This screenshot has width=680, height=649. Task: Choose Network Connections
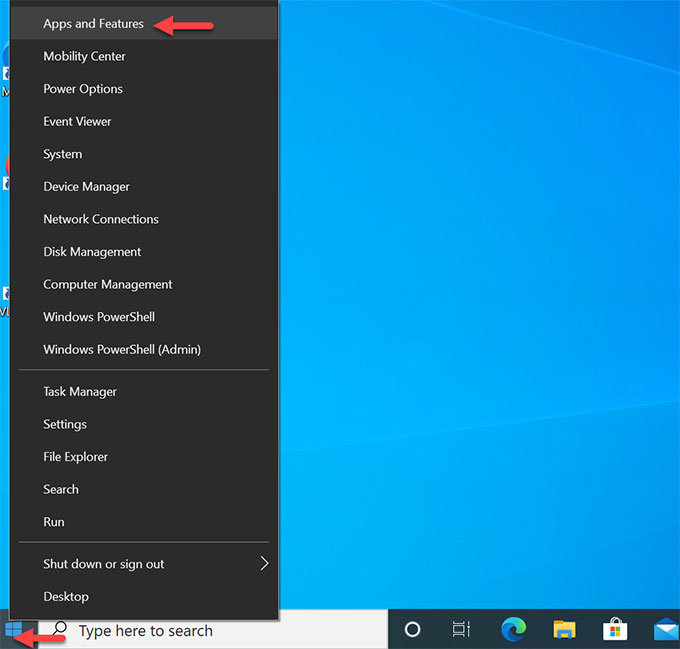click(144, 219)
